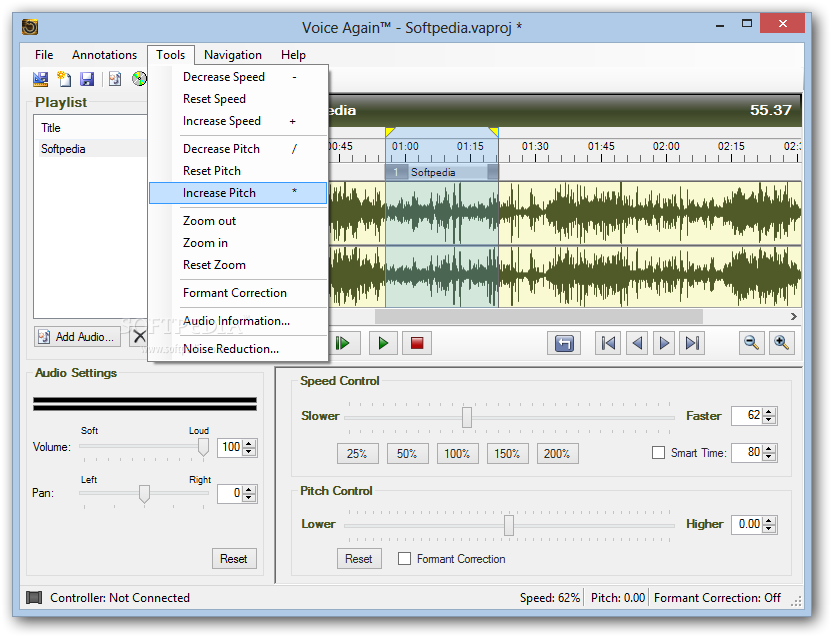Image resolution: width=832 pixels, height=637 pixels.
Task: Decrease speed value 62 with down stepper
Action: 769,419
